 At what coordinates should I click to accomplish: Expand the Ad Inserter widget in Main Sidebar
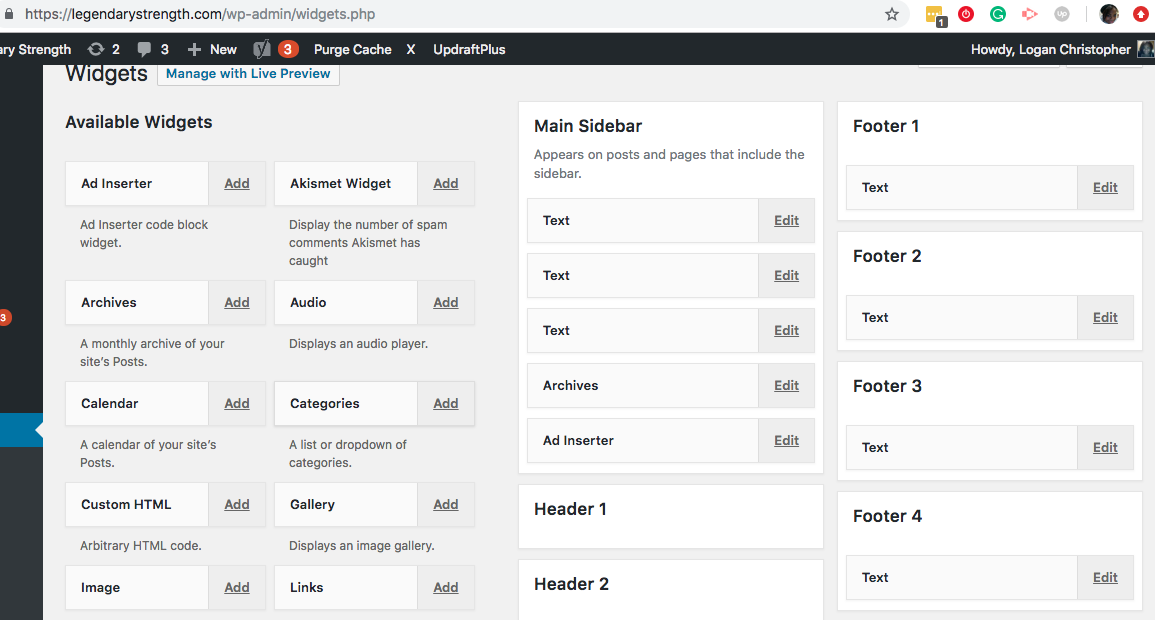pyautogui.click(x=786, y=441)
